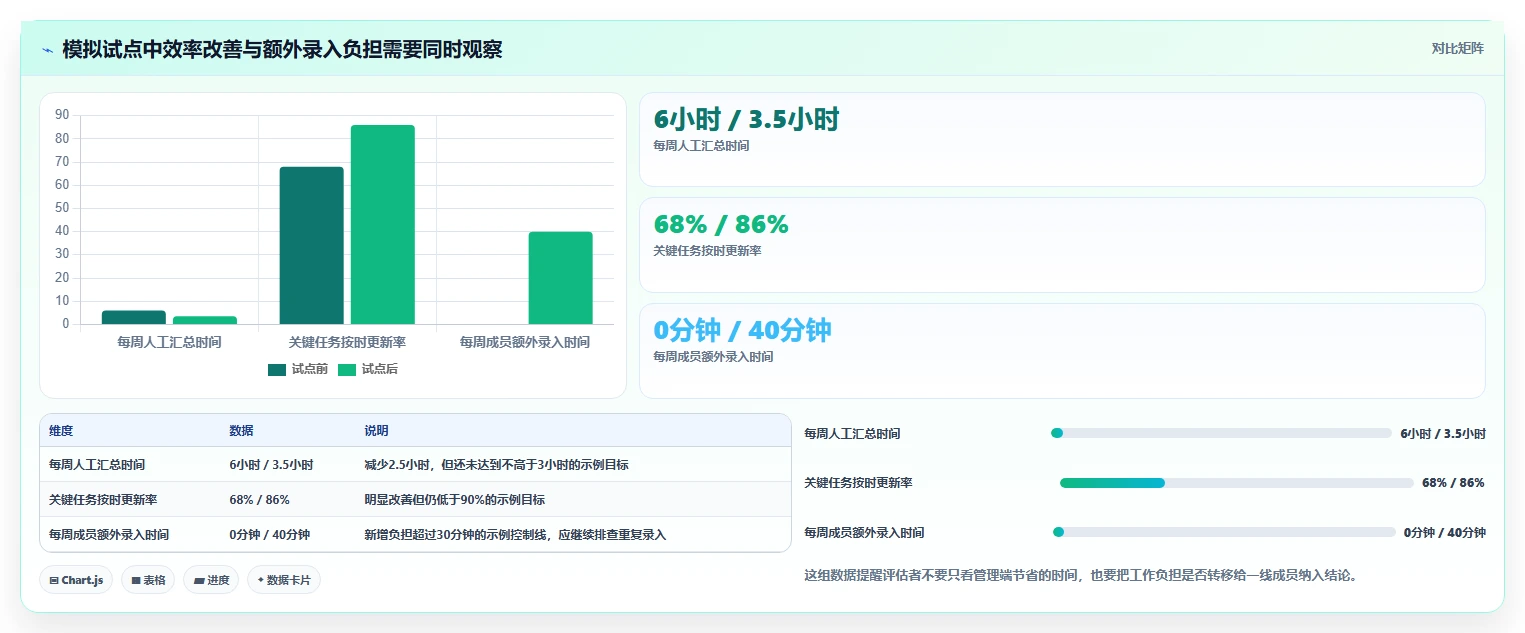Click progress value 68% / 86% on right
This screenshot has height=633, width=1525.
click(1453, 483)
